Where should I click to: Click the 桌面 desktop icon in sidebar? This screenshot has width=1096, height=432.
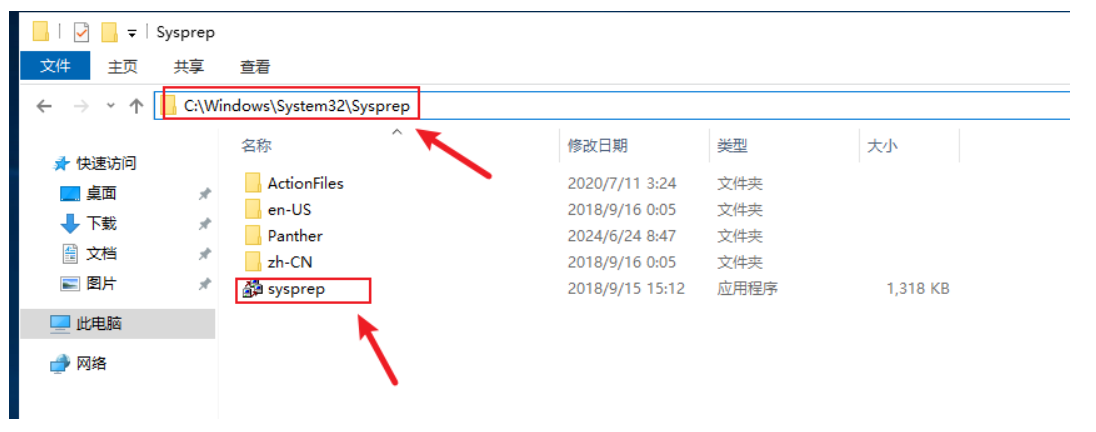(70, 194)
